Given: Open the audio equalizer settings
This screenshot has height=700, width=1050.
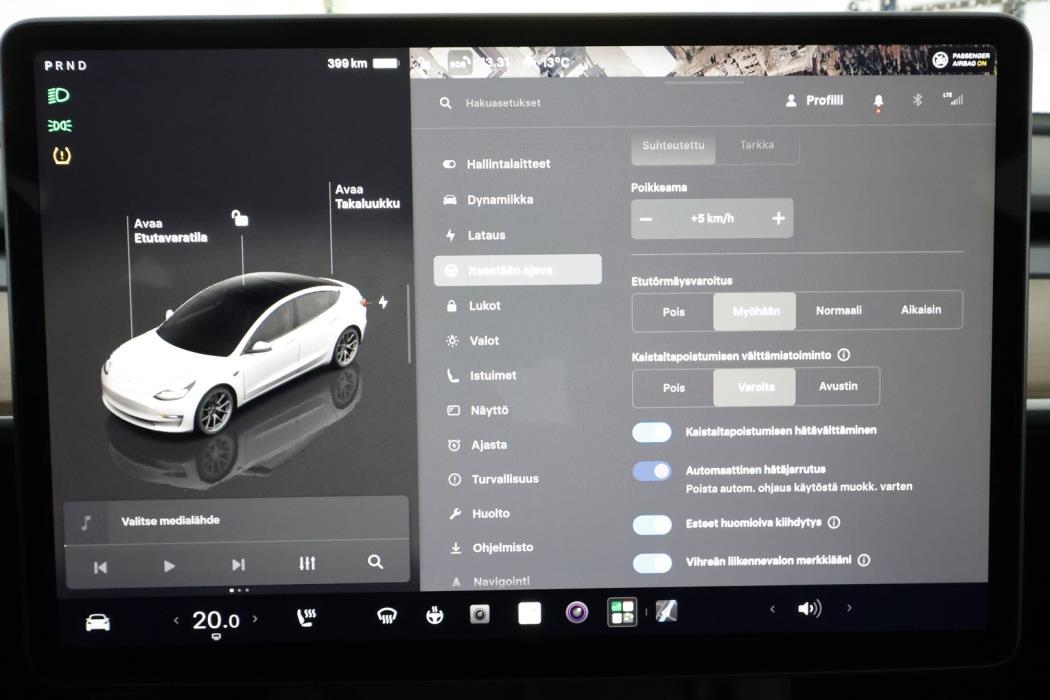Looking at the screenshot, I should 307,563.
